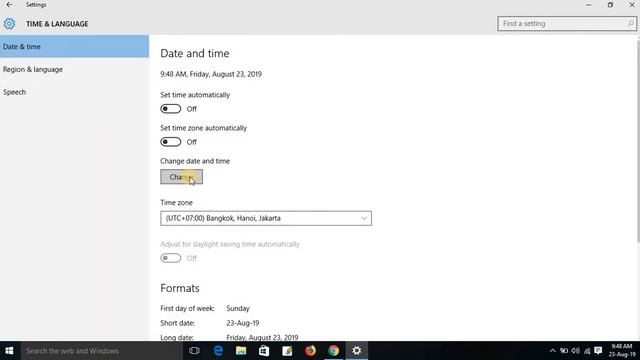Click Search the web and Windows box
Screen dimensions: 640x360
point(101,351)
